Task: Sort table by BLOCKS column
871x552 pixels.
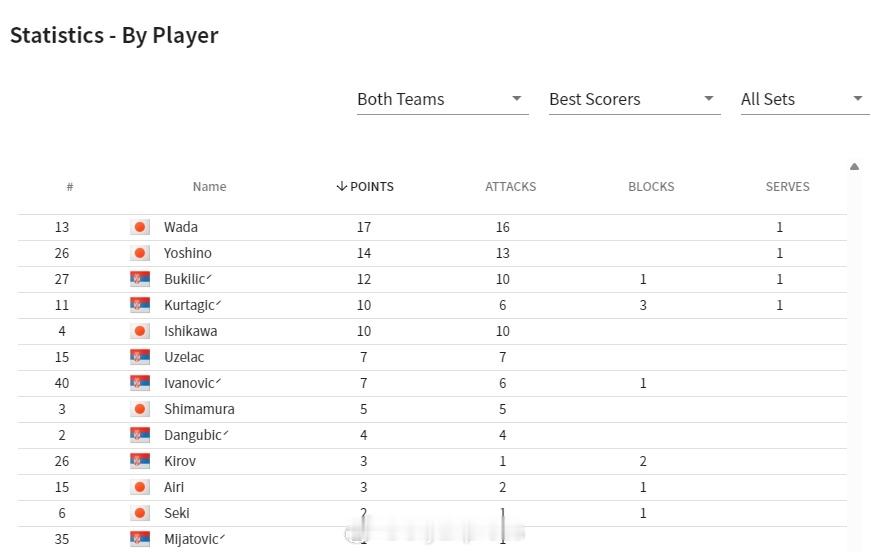Action: 651,187
